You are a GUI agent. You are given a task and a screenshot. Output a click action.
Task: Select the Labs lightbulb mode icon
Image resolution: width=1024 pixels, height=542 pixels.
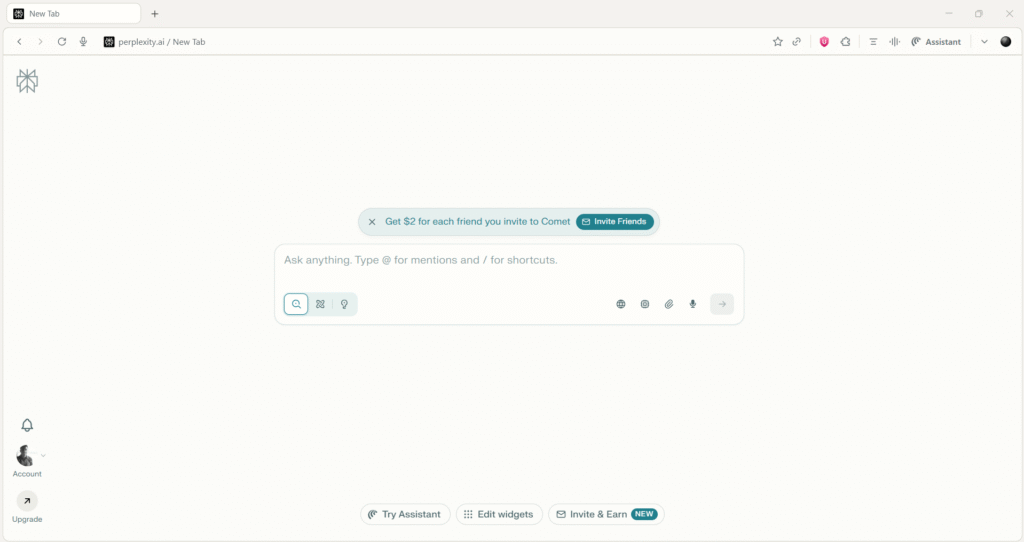tap(344, 304)
